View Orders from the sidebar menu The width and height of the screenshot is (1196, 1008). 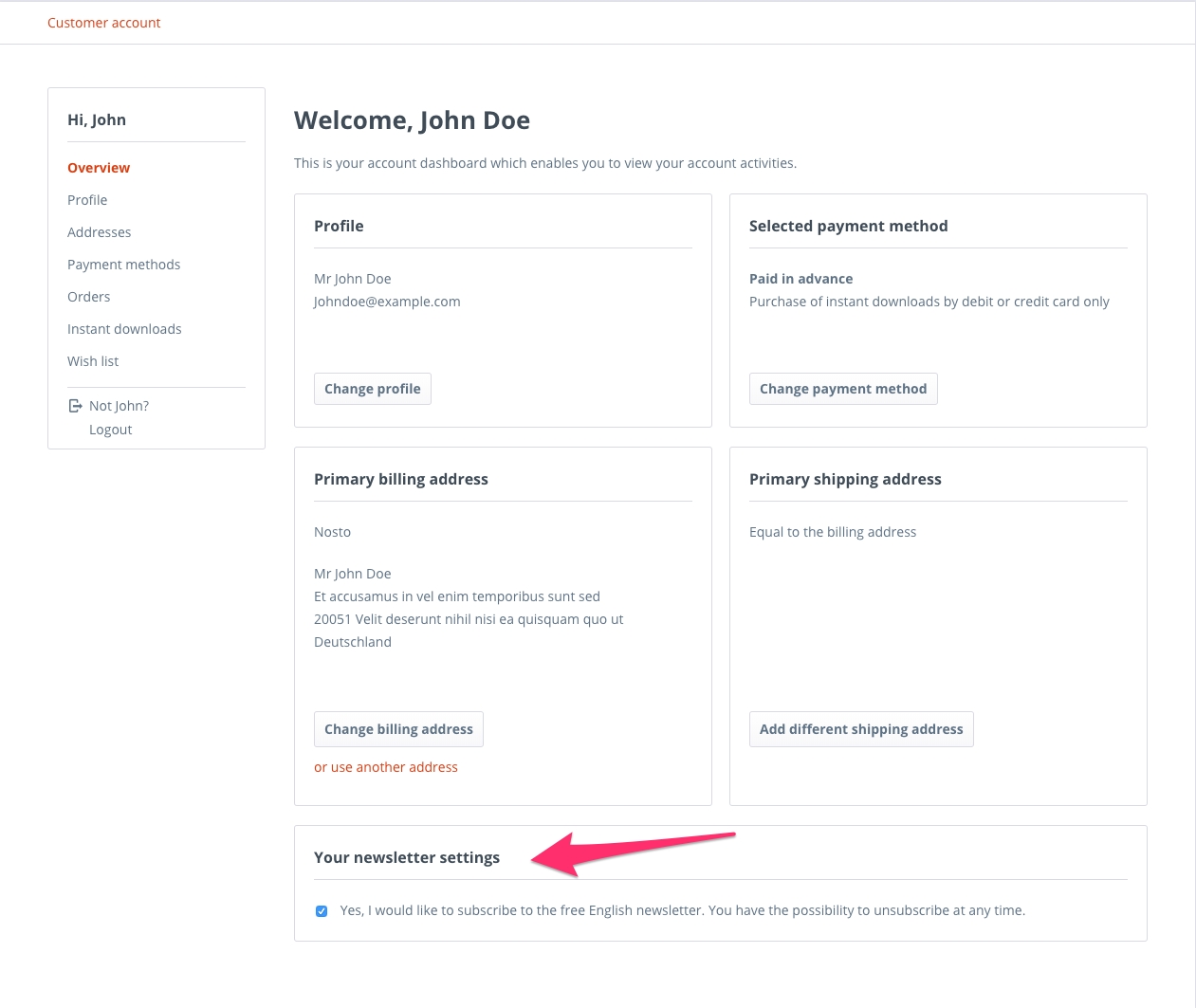tap(89, 297)
